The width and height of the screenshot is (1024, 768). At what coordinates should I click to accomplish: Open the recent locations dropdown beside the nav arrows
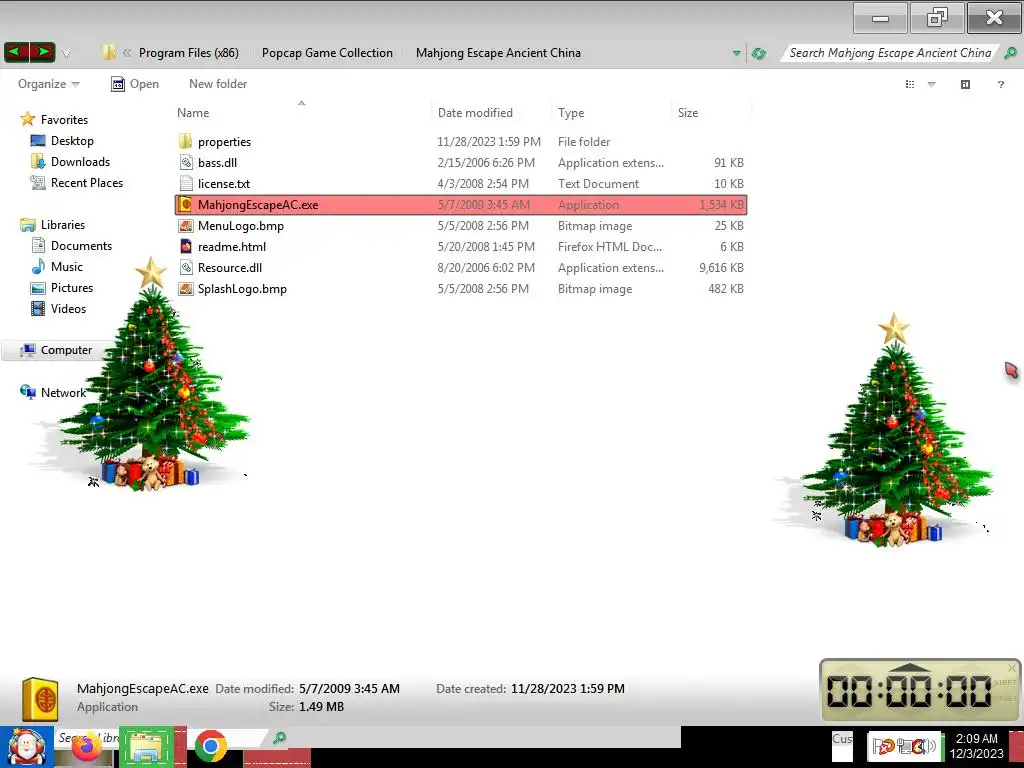tap(66, 54)
